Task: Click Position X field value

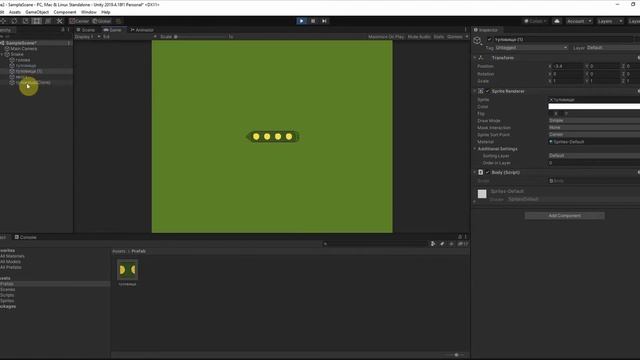Action: (568, 66)
